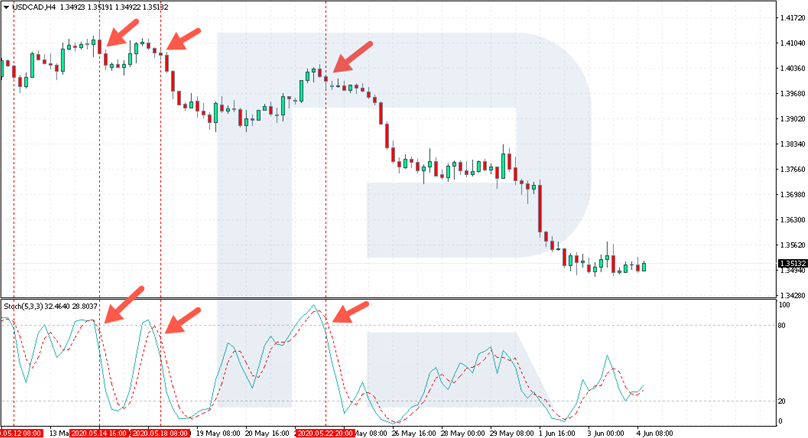This screenshot has height=438, width=808.
Task: Click the 28 May 00:00 time axis label
Action: coord(463,433)
